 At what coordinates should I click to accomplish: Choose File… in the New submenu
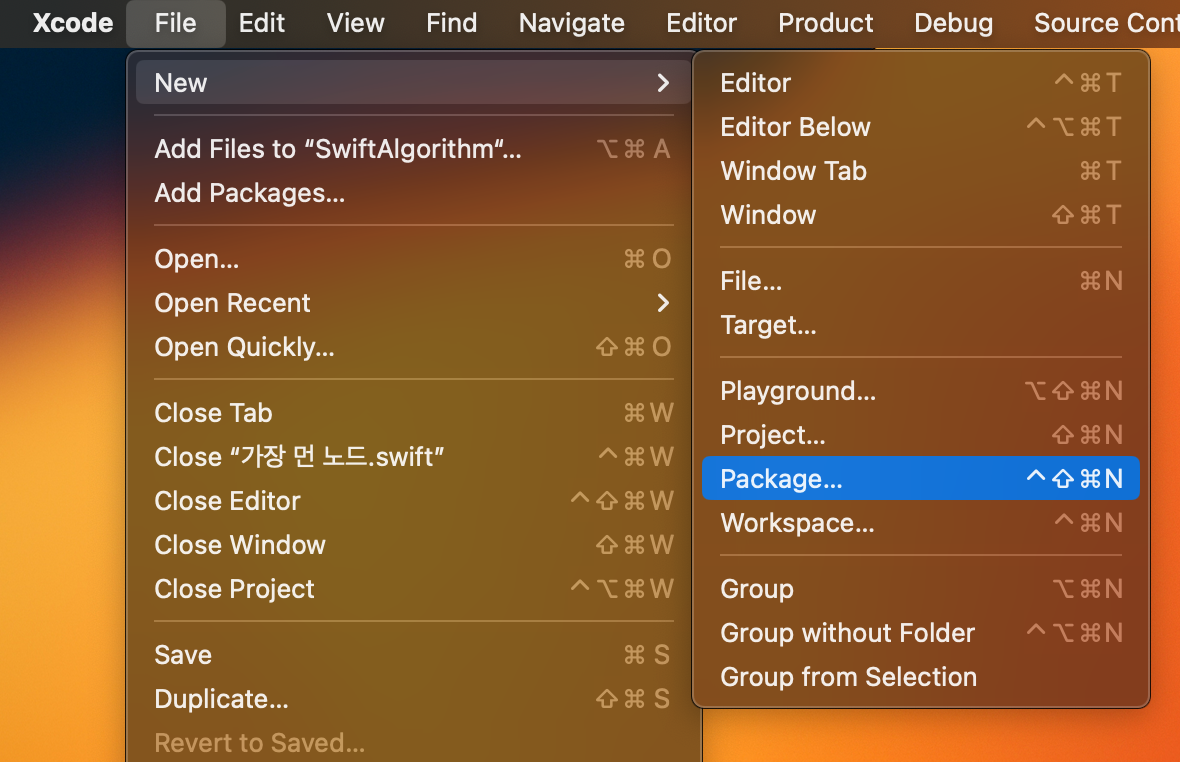click(921, 281)
